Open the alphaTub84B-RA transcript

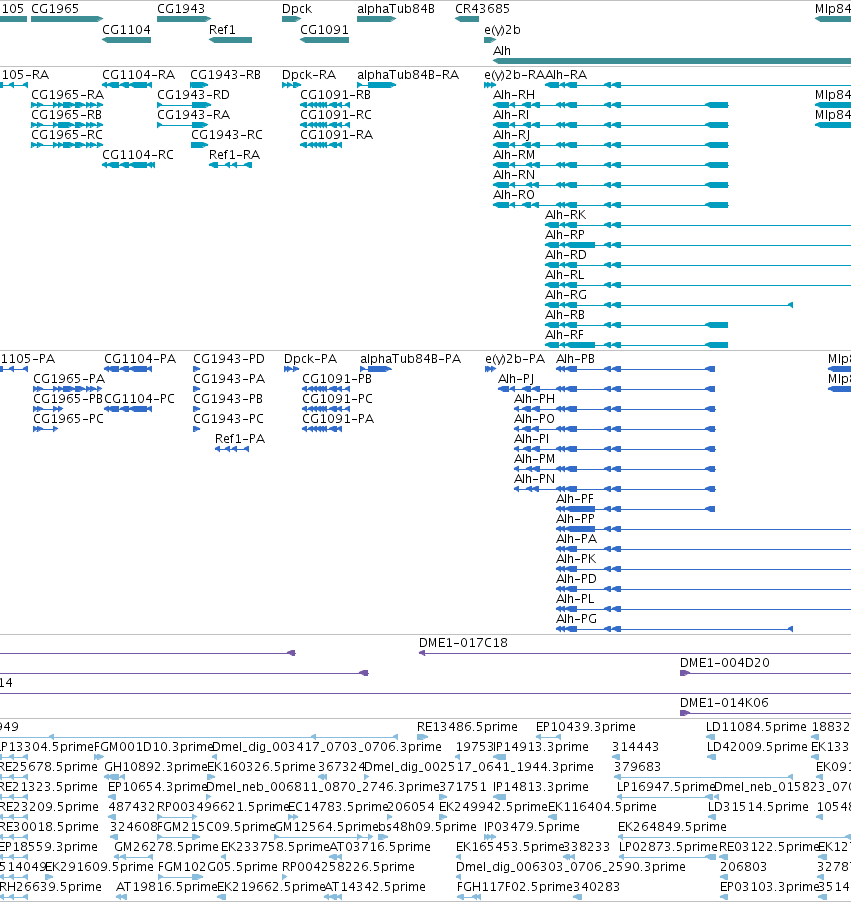(376, 85)
